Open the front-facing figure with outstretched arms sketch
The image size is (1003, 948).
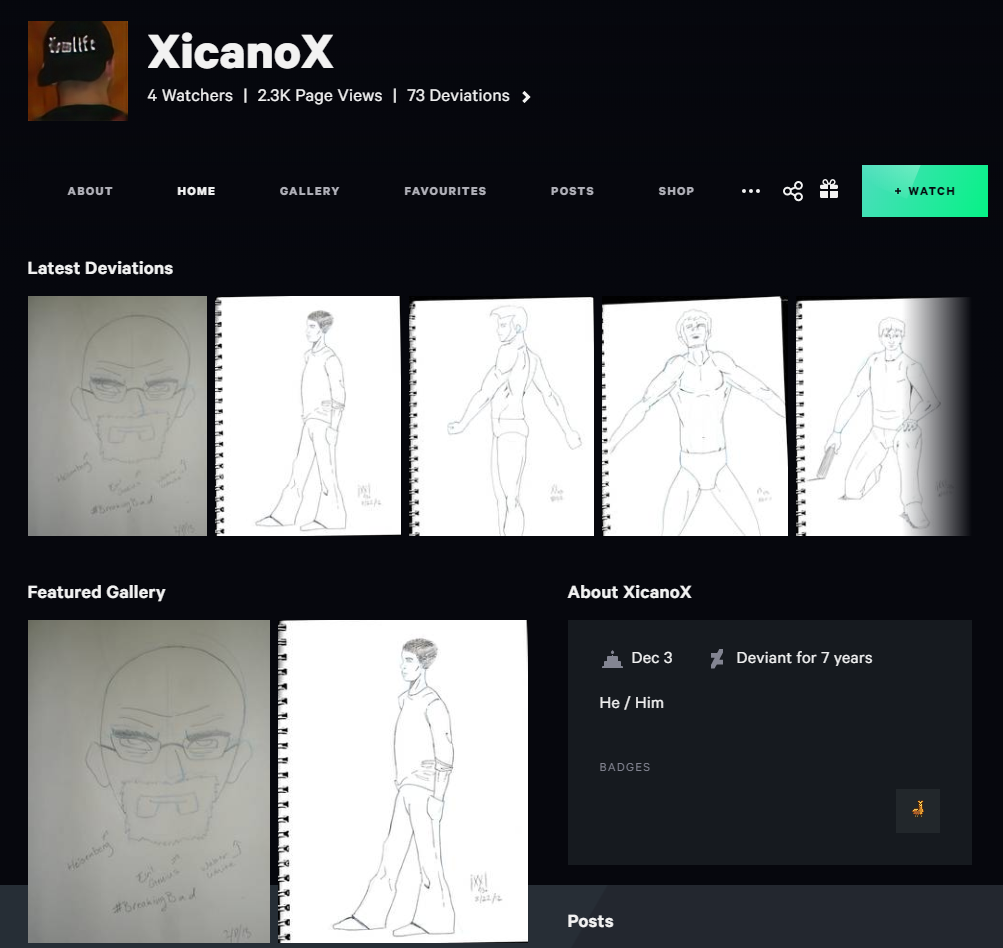click(x=695, y=416)
